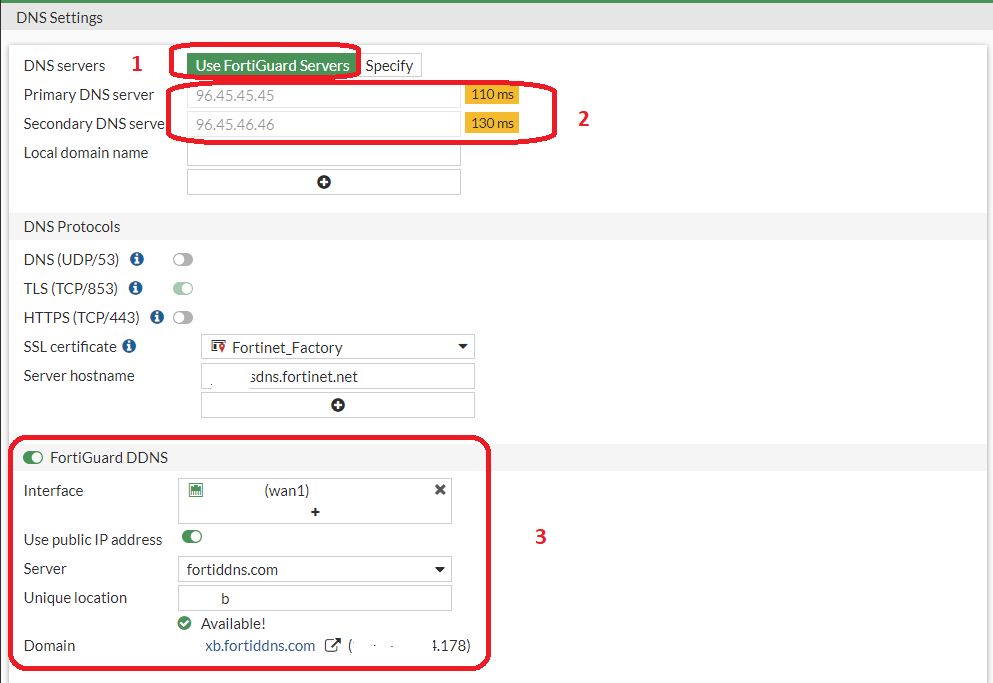The width and height of the screenshot is (993, 683).
Task: Click the DNS Settings page title
Action: point(60,18)
